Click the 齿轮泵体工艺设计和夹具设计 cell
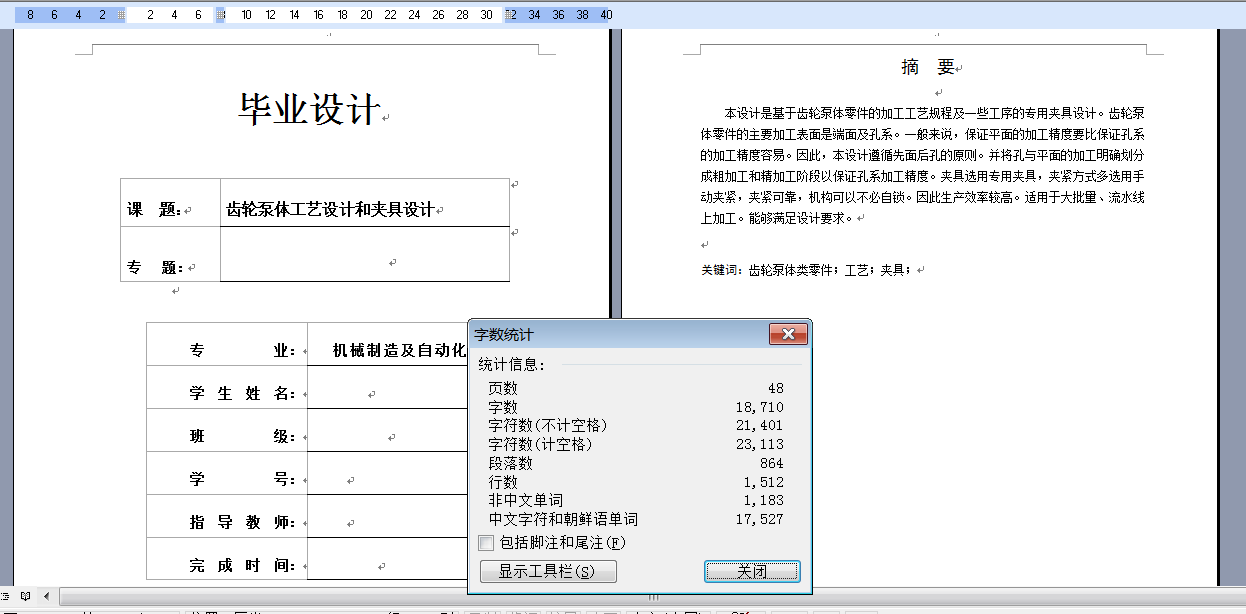The height and width of the screenshot is (614, 1246). point(365,203)
